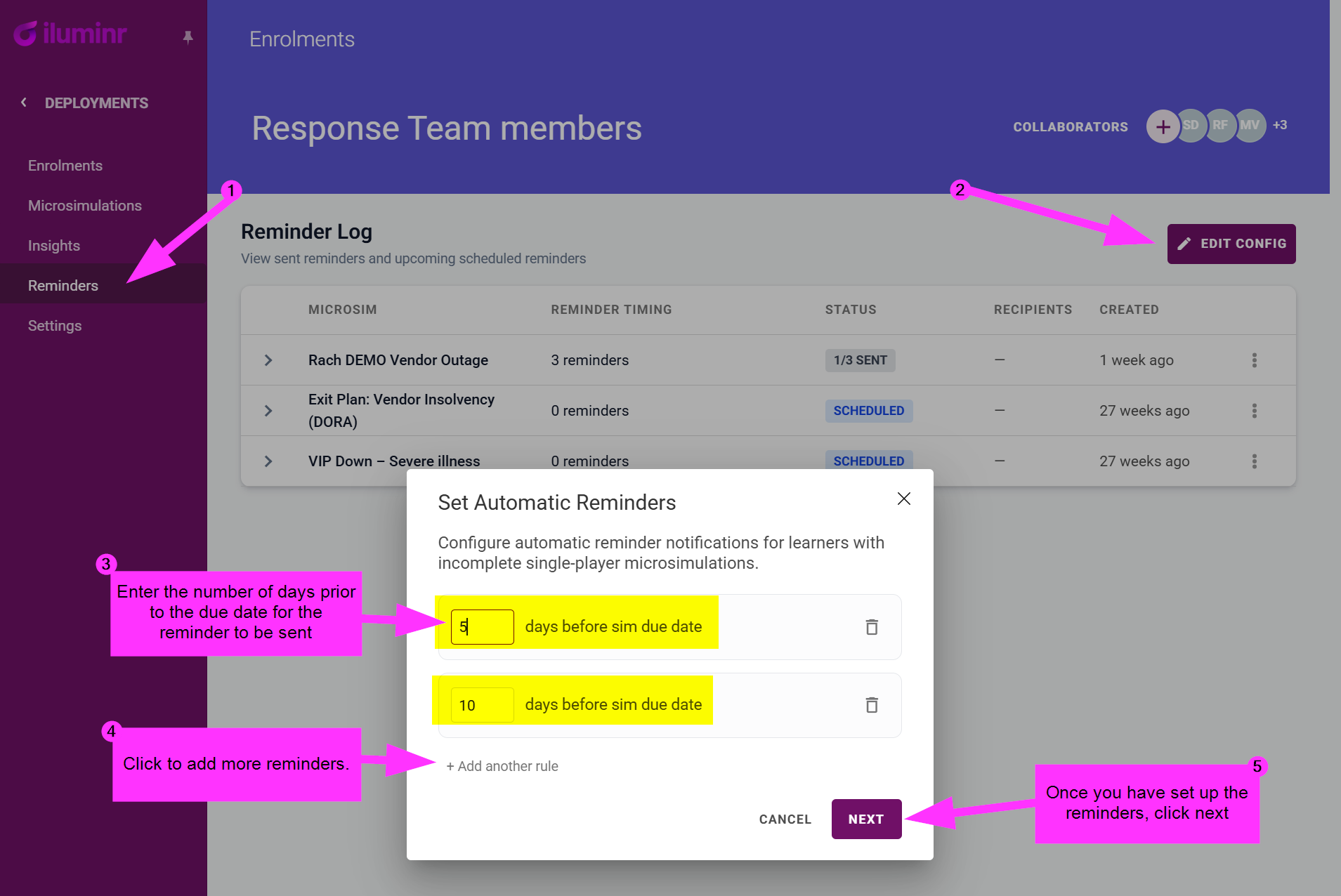Open options menu for Rach DEMO Vendor Outage
Viewport: 1341px width, 896px height.
pyautogui.click(x=1254, y=360)
